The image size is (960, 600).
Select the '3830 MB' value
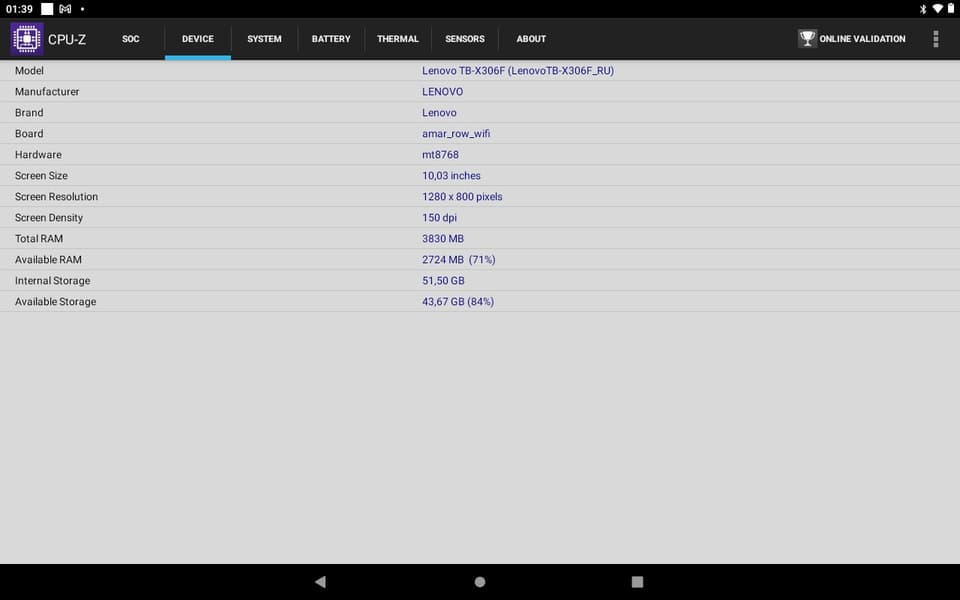tap(443, 239)
